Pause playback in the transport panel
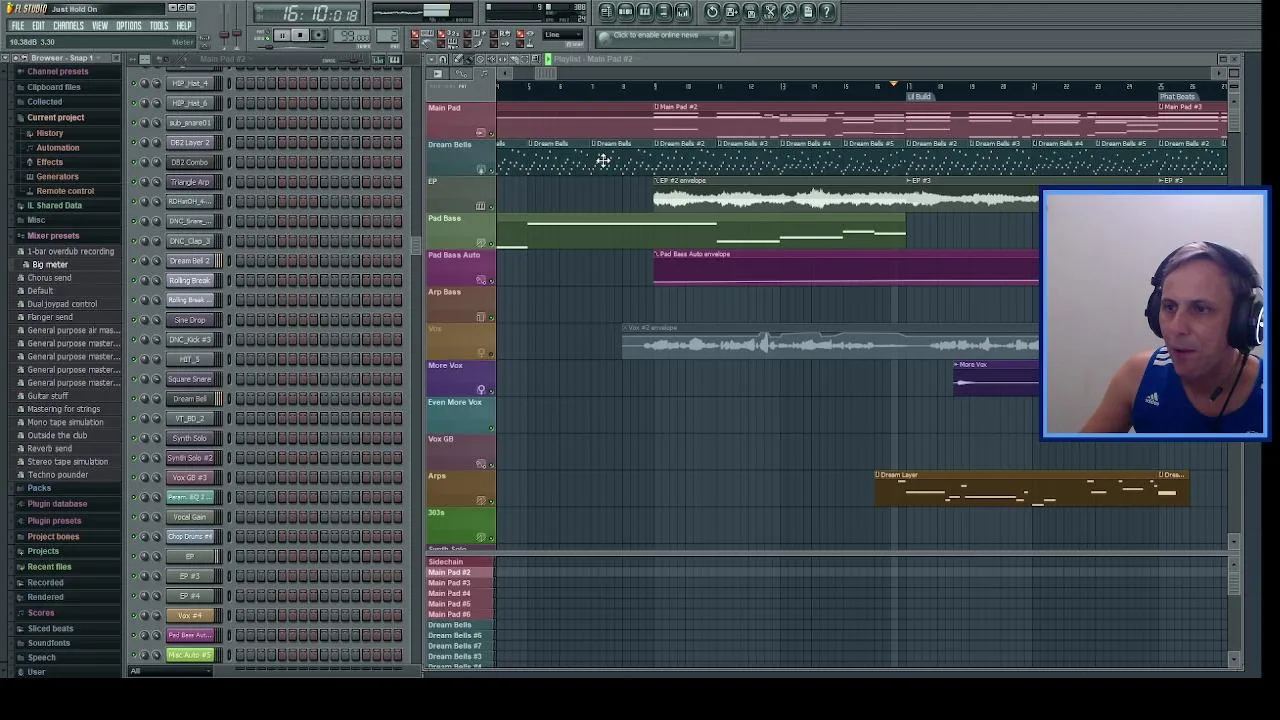The height and width of the screenshot is (720, 1280). tap(282, 35)
